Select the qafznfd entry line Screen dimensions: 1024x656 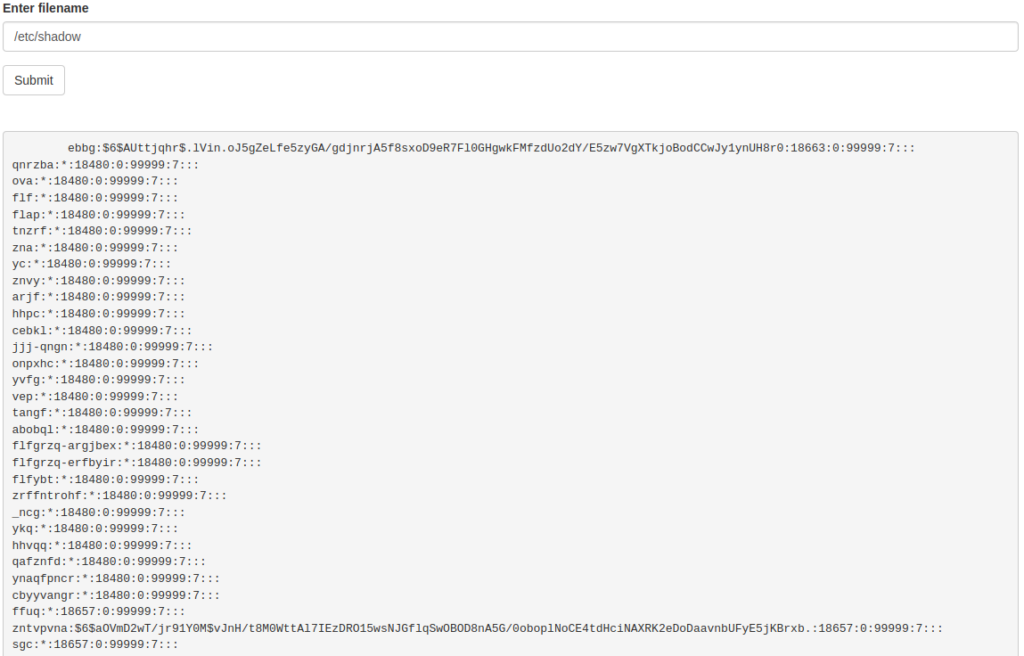(109, 562)
